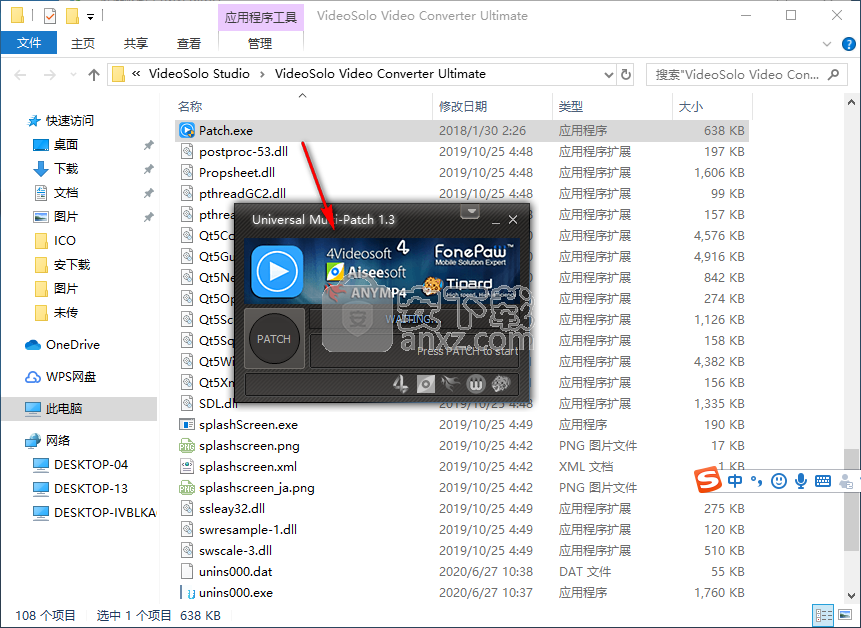
Task: Switch to the 共享 ribbon tab
Action: coord(136,43)
